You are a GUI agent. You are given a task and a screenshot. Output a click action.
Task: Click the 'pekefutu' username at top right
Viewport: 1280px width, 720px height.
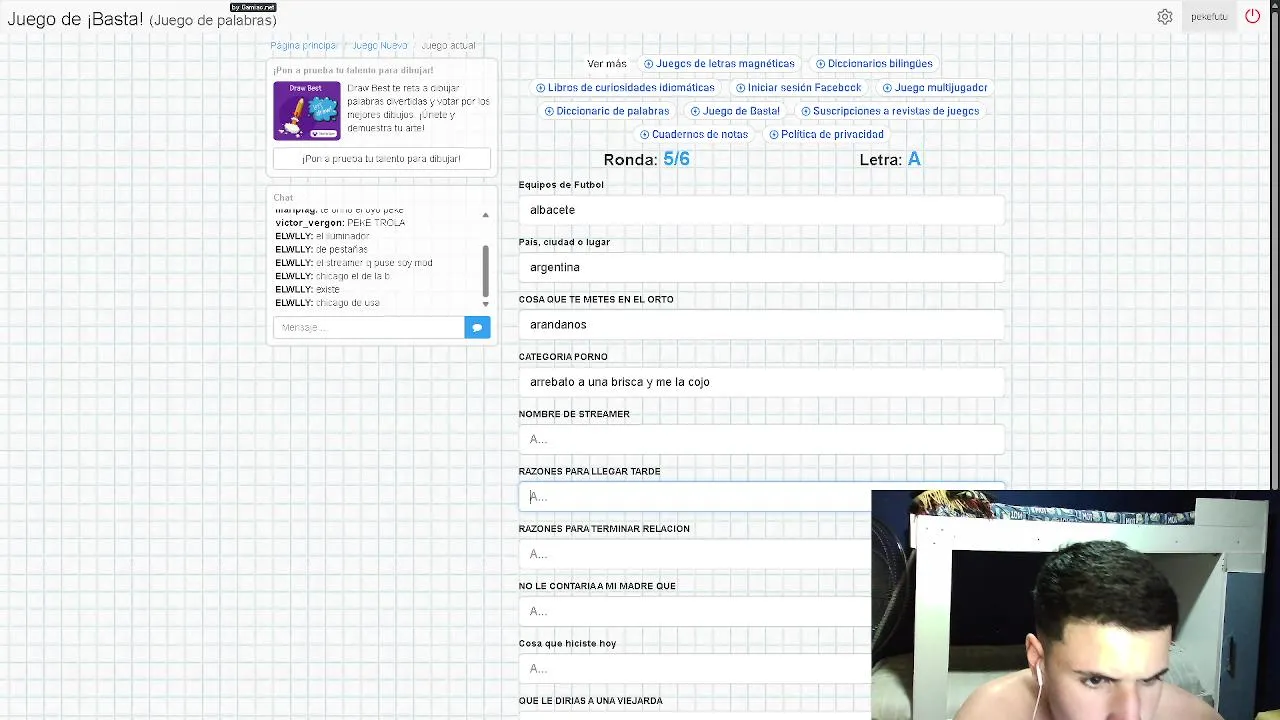tap(1209, 17)
